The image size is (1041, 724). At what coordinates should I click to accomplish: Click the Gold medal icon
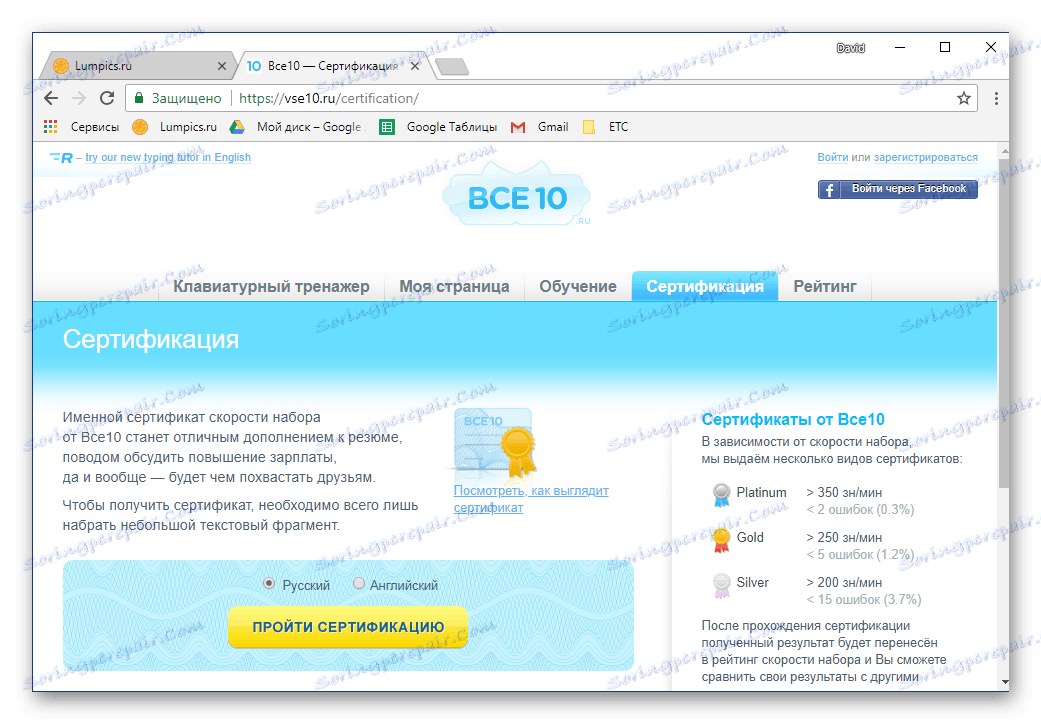(721, 540)
